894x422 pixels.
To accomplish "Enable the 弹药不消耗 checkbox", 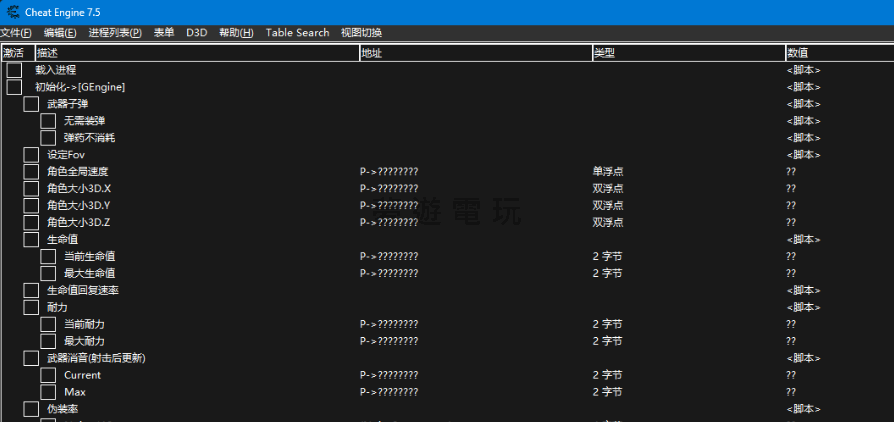I will pyautogui.click(x=48, y=138).
